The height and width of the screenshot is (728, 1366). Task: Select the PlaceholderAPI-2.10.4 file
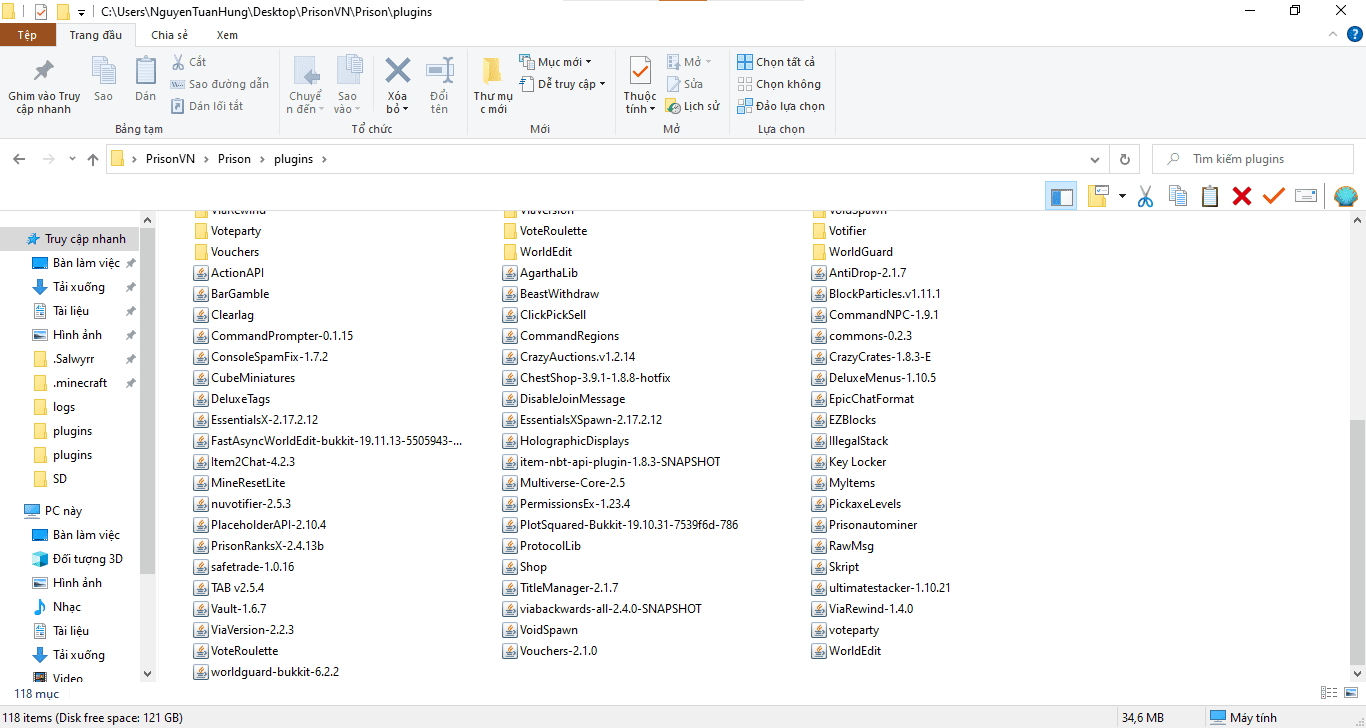[x=268, y=525]
